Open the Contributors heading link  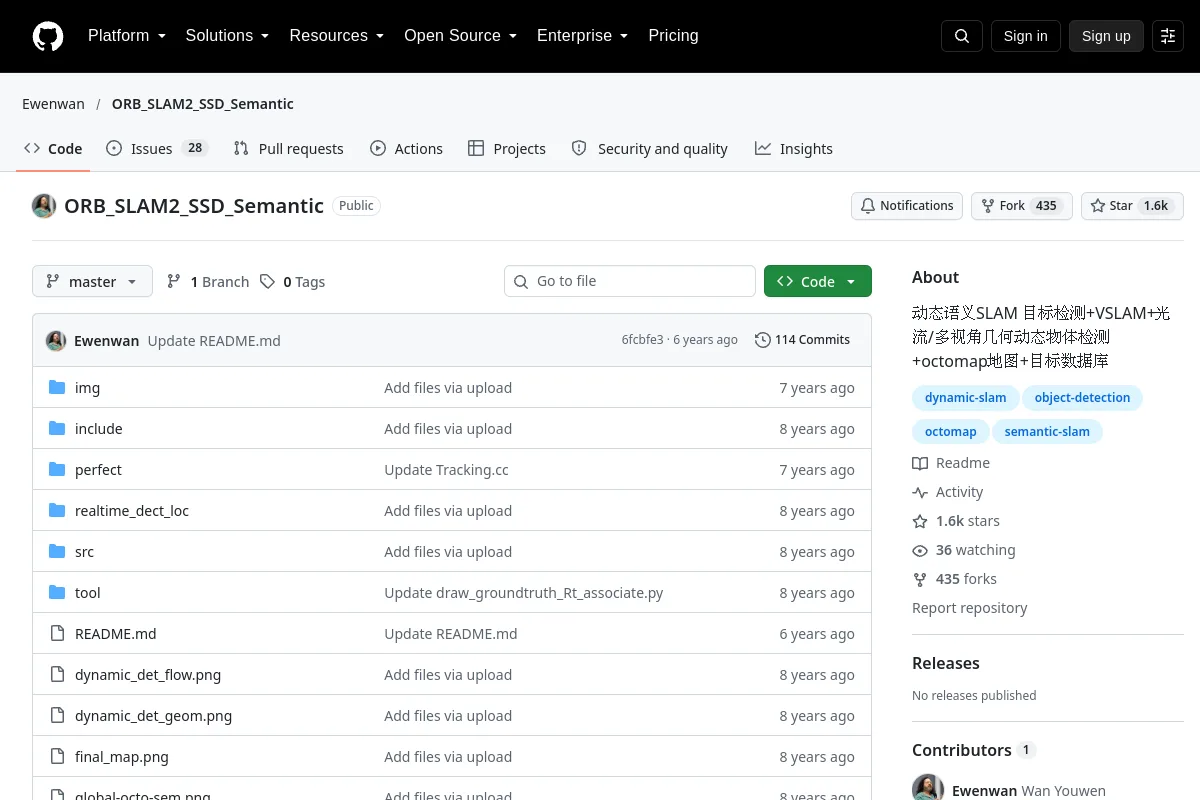click(974, 750)
